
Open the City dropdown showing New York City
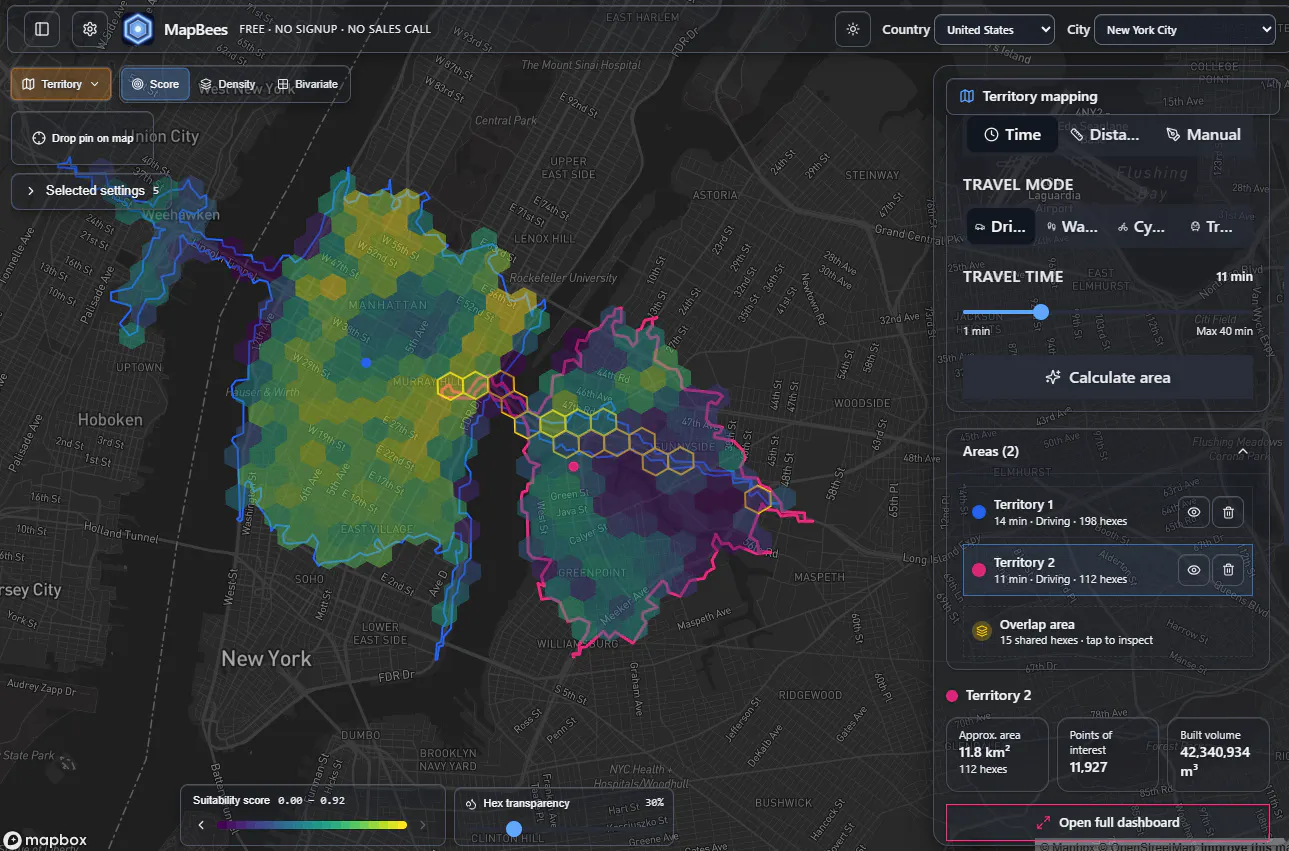click(x=1184, y=30)
